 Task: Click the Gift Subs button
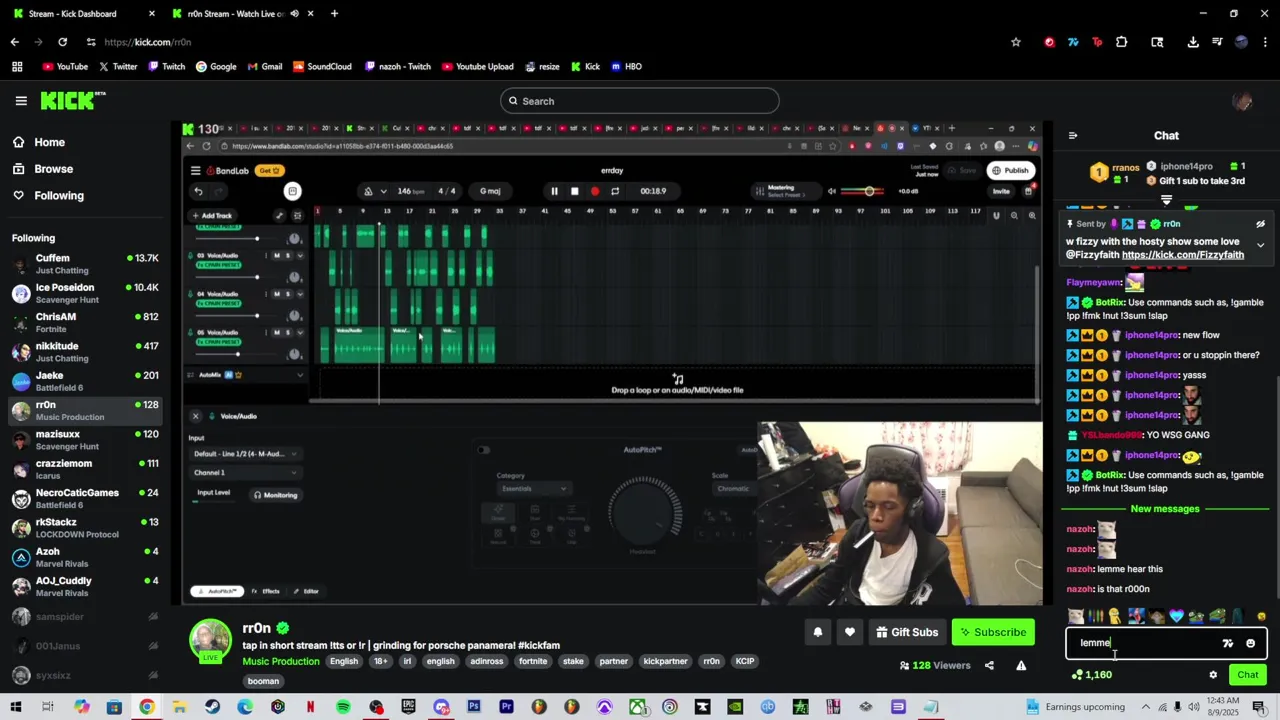pyautogui.click(x=907, y=632)
